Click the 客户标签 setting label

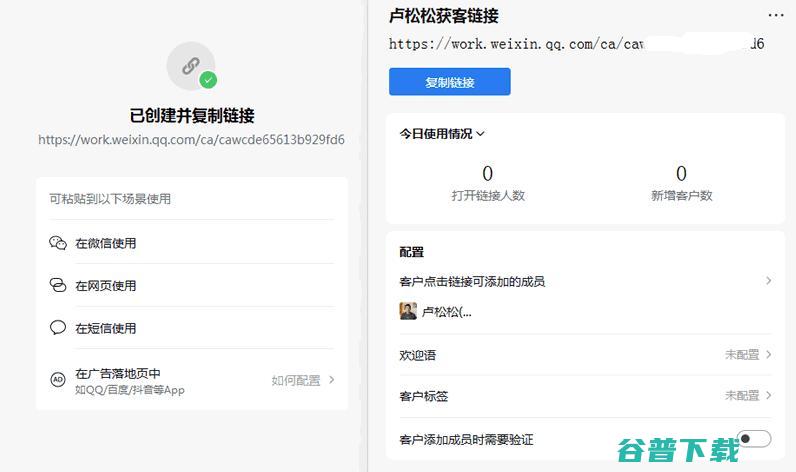coord(423,396)
